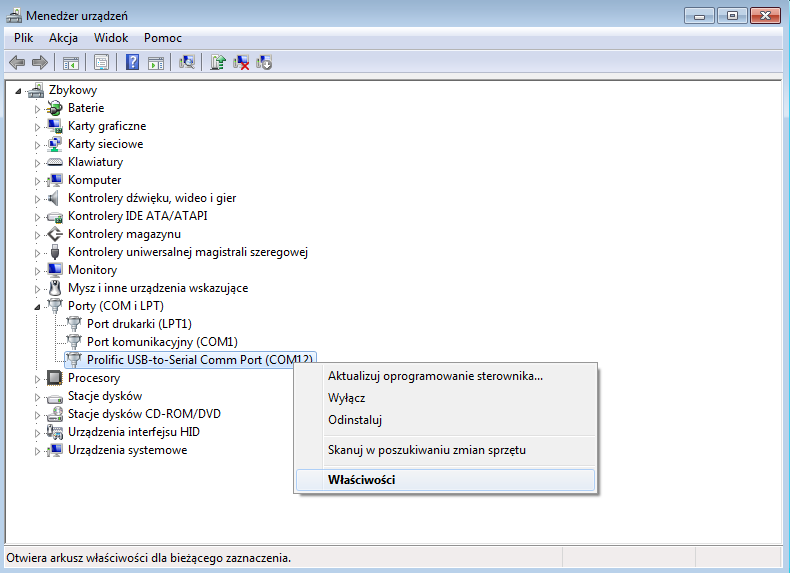
Task: Click the Properties sheet toolbar icon
Action: (101, 62)
